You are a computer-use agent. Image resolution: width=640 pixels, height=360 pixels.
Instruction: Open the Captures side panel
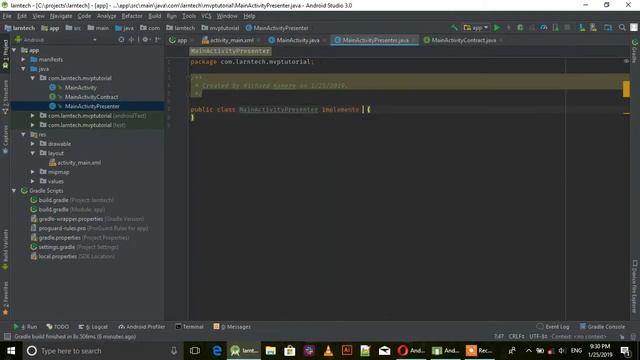point(5,139)
